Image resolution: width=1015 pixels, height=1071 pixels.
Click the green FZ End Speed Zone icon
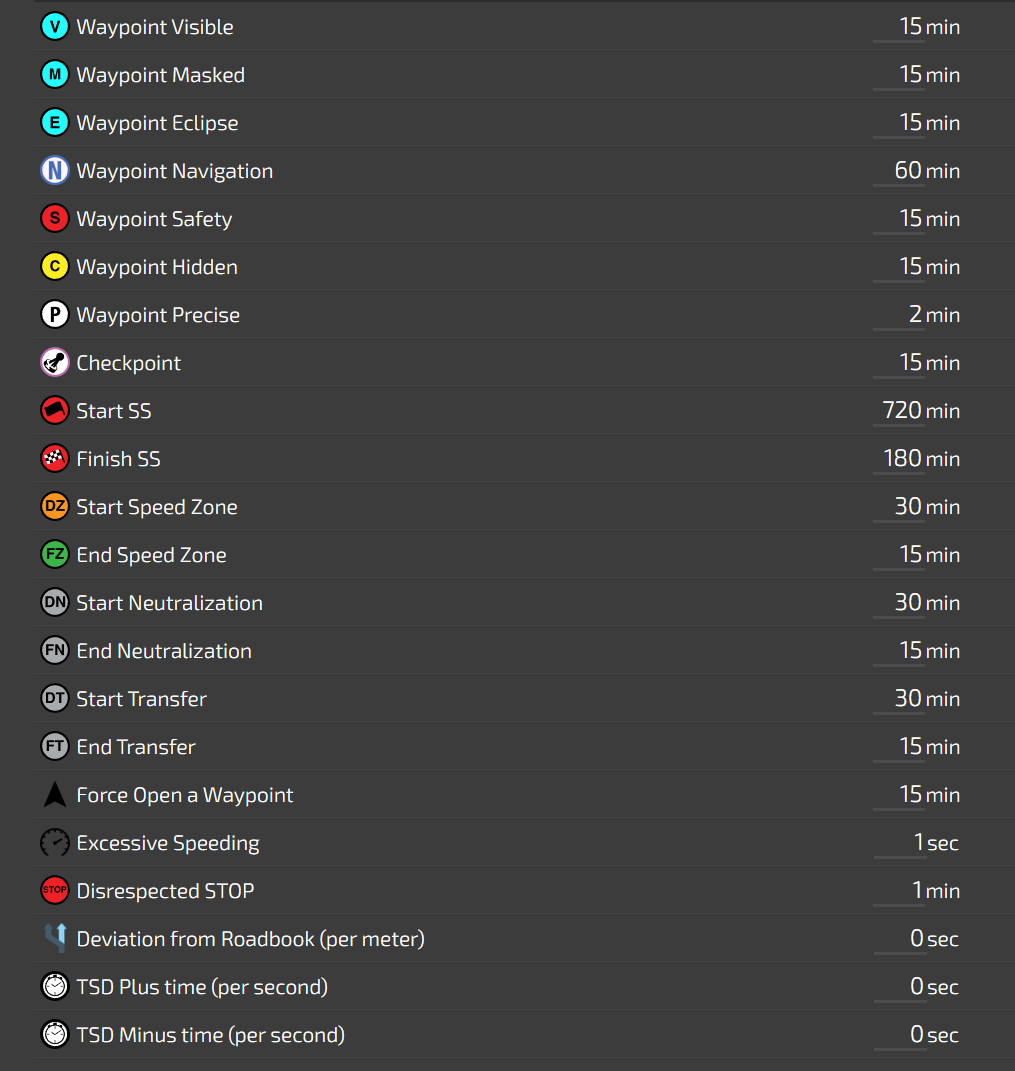tap(54, 555)
